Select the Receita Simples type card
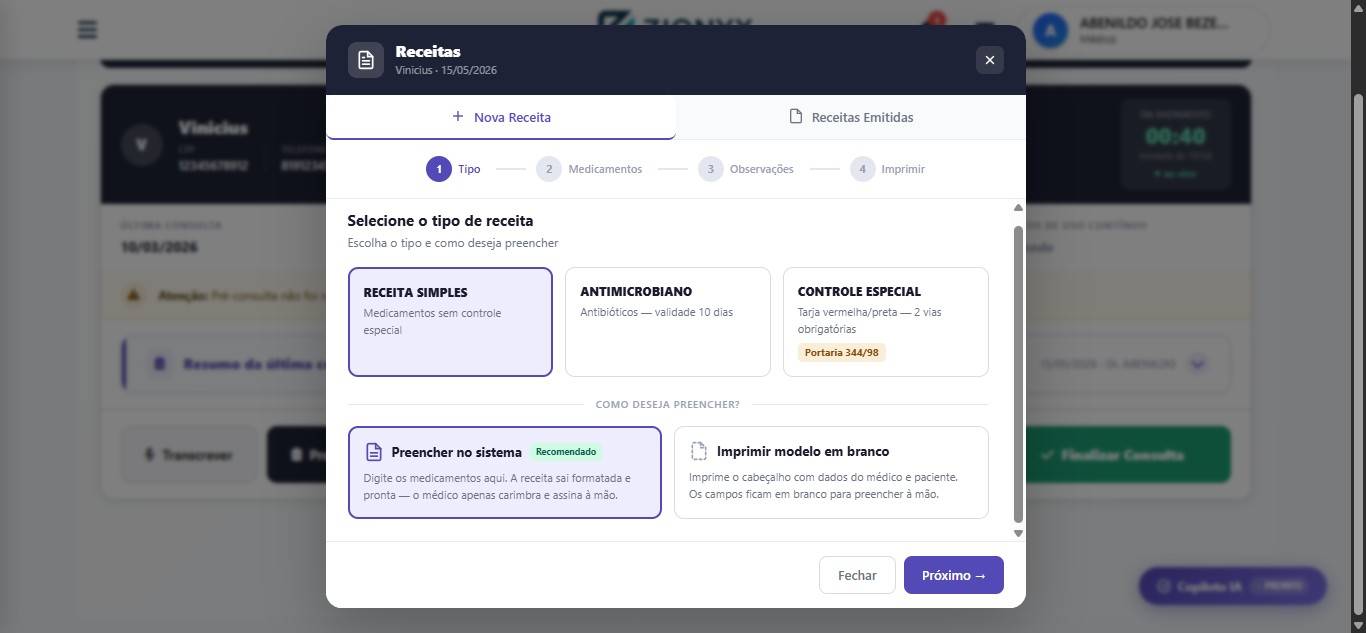This screenshot has height=633, width=1366. click(450, 322)
